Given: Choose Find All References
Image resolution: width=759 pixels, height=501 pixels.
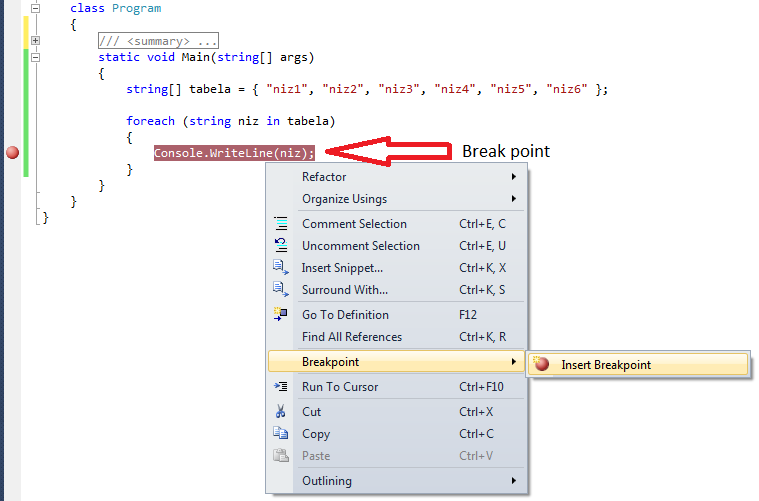Looking at the screenshot, I should click(352, 337).
